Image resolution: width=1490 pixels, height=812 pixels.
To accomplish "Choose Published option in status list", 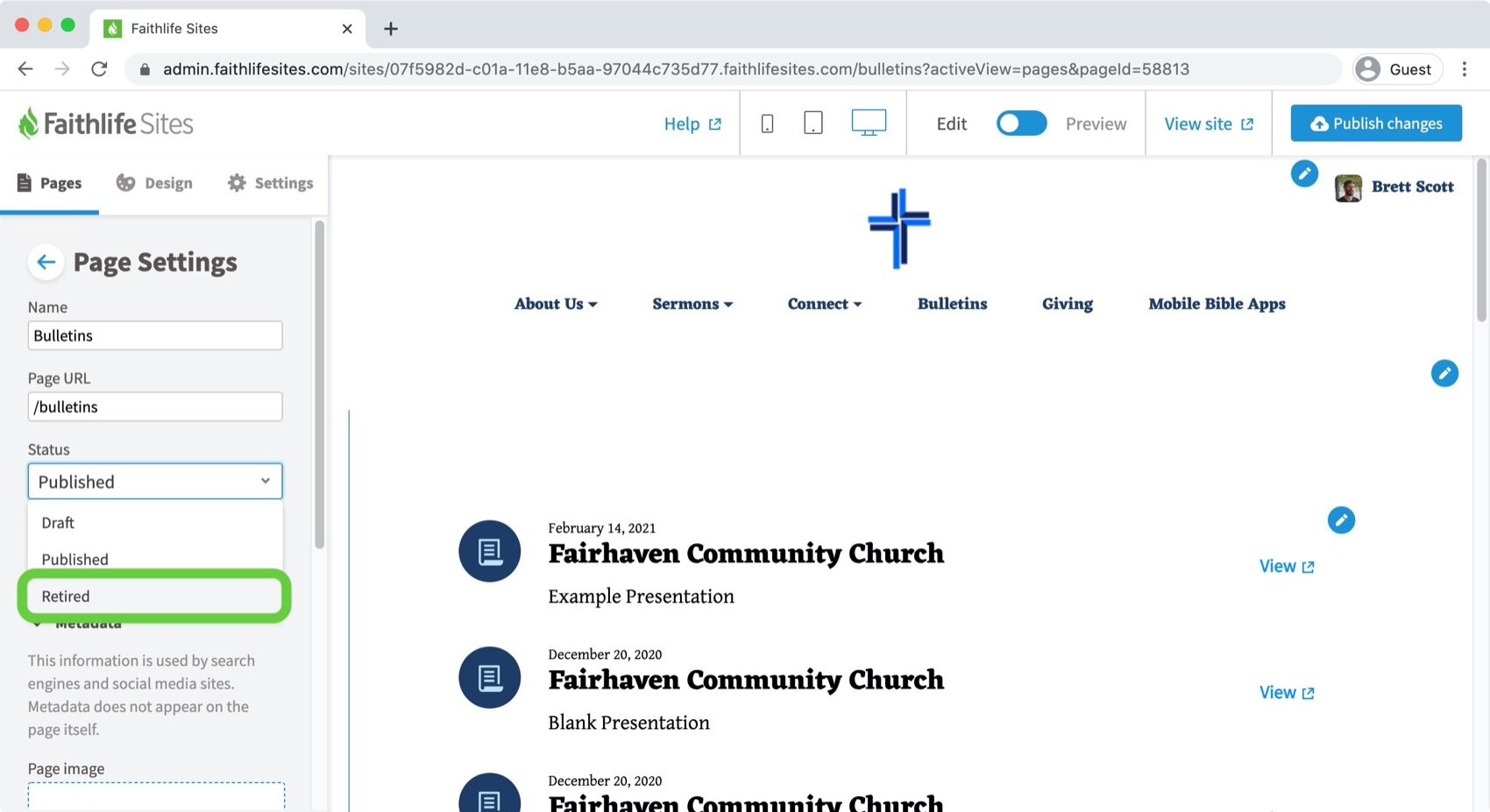I will pos(155,560).
